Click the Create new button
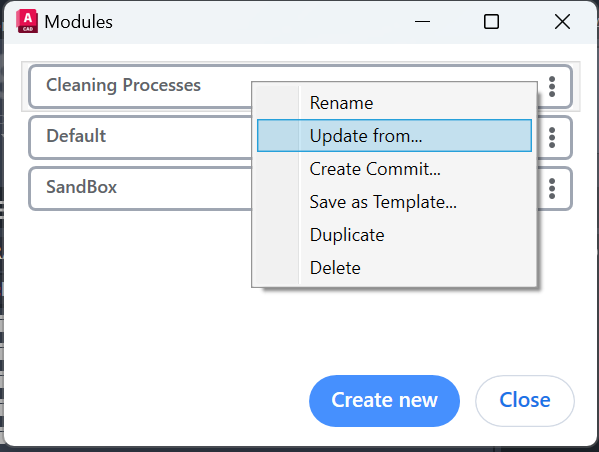The width and height of the screenshot is (599, 452). 384,401
